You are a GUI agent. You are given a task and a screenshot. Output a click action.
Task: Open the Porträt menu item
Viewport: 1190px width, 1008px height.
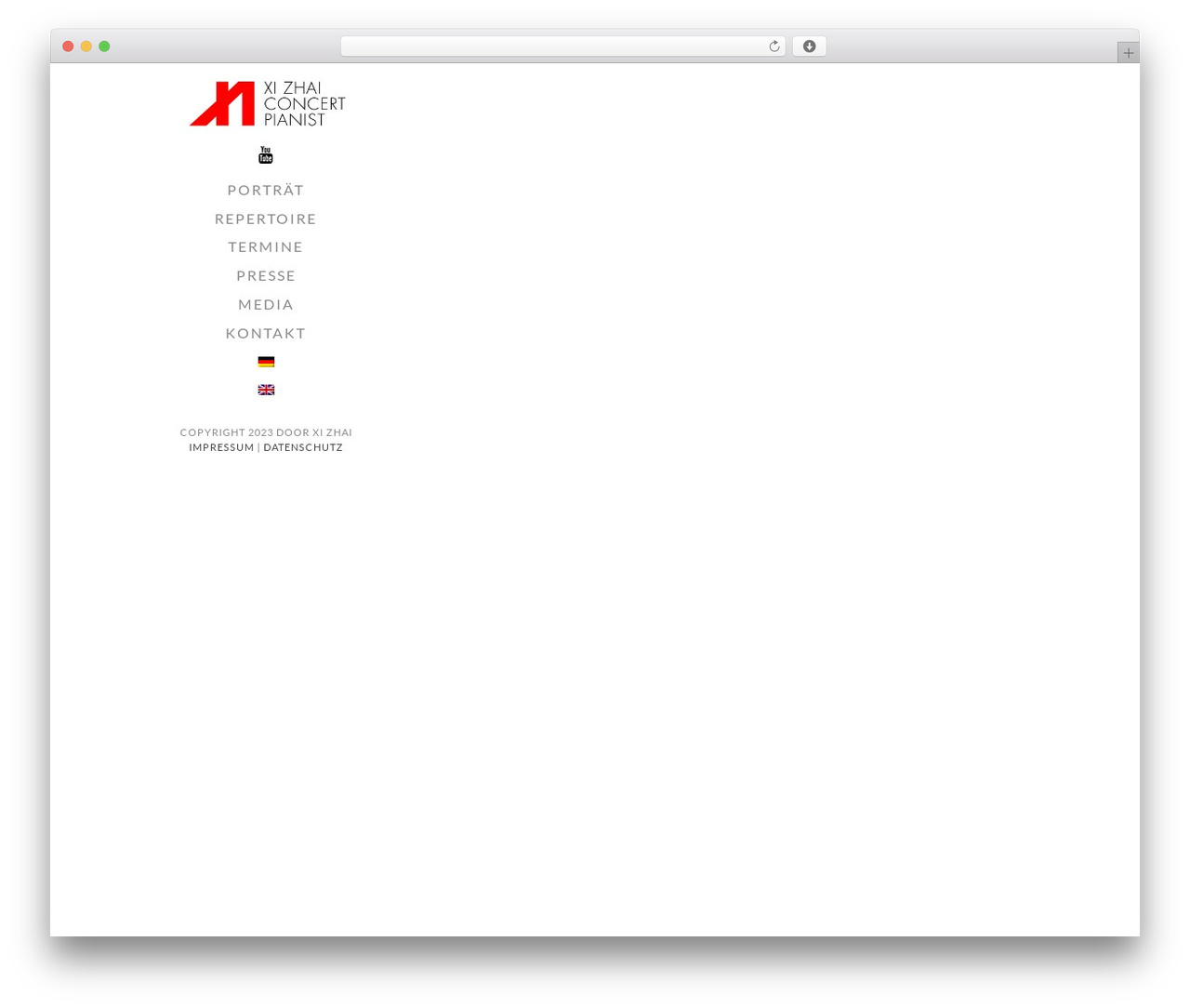click(x=266, y=190)
